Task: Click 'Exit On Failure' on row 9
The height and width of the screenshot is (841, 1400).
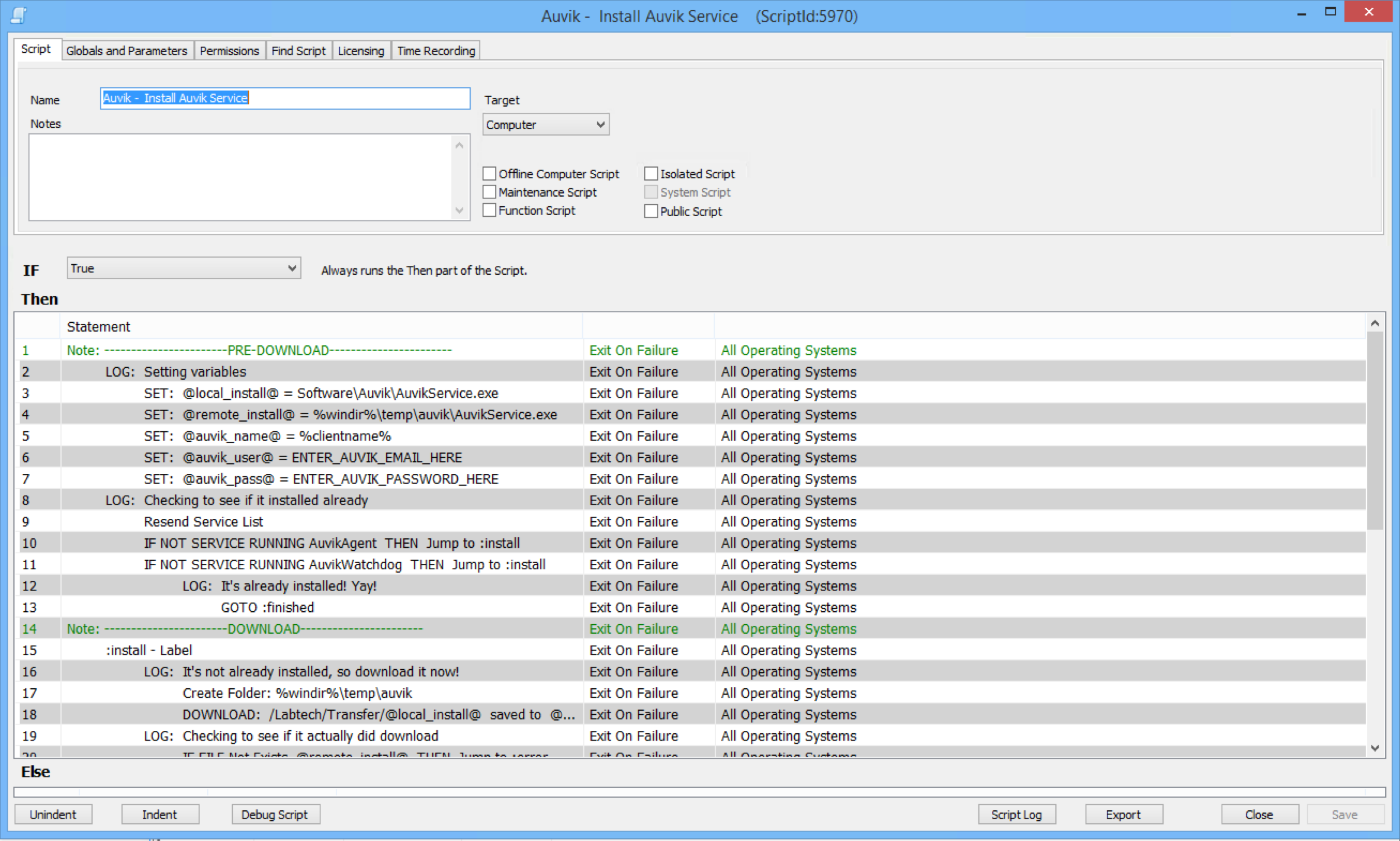Action: tap(633, 521)
